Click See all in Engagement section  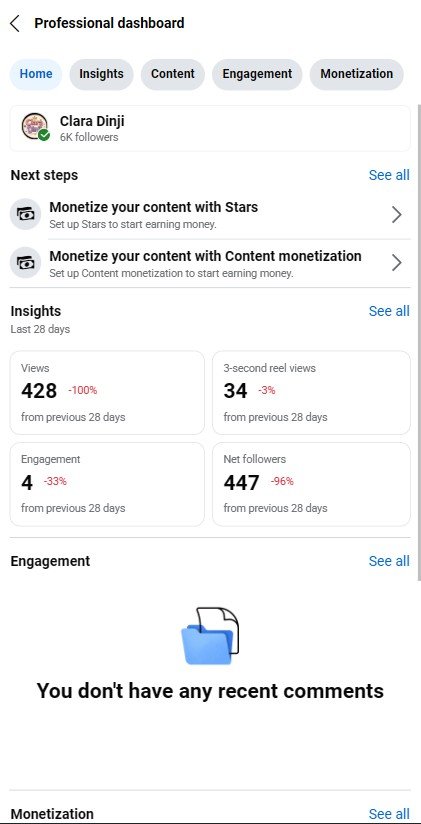coord(389,561)
